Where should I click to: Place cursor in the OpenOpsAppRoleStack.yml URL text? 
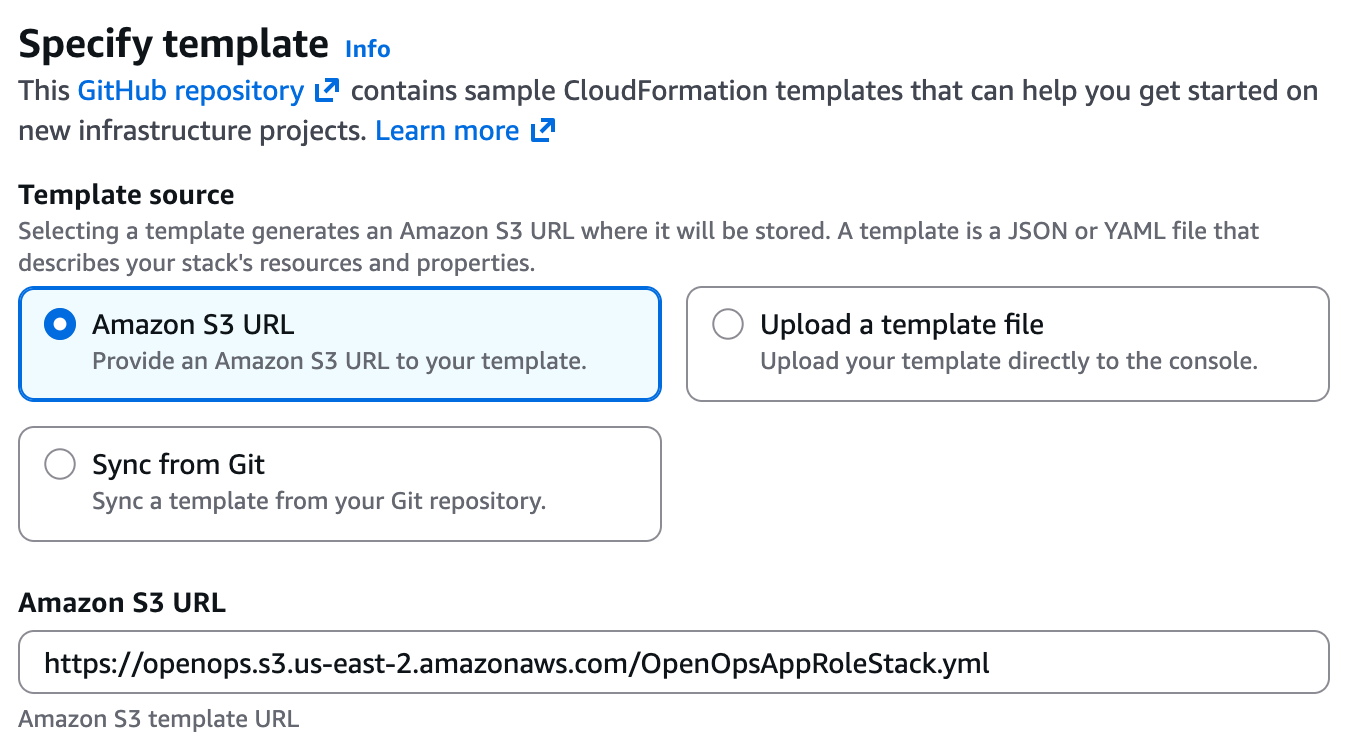coord(515,662)
